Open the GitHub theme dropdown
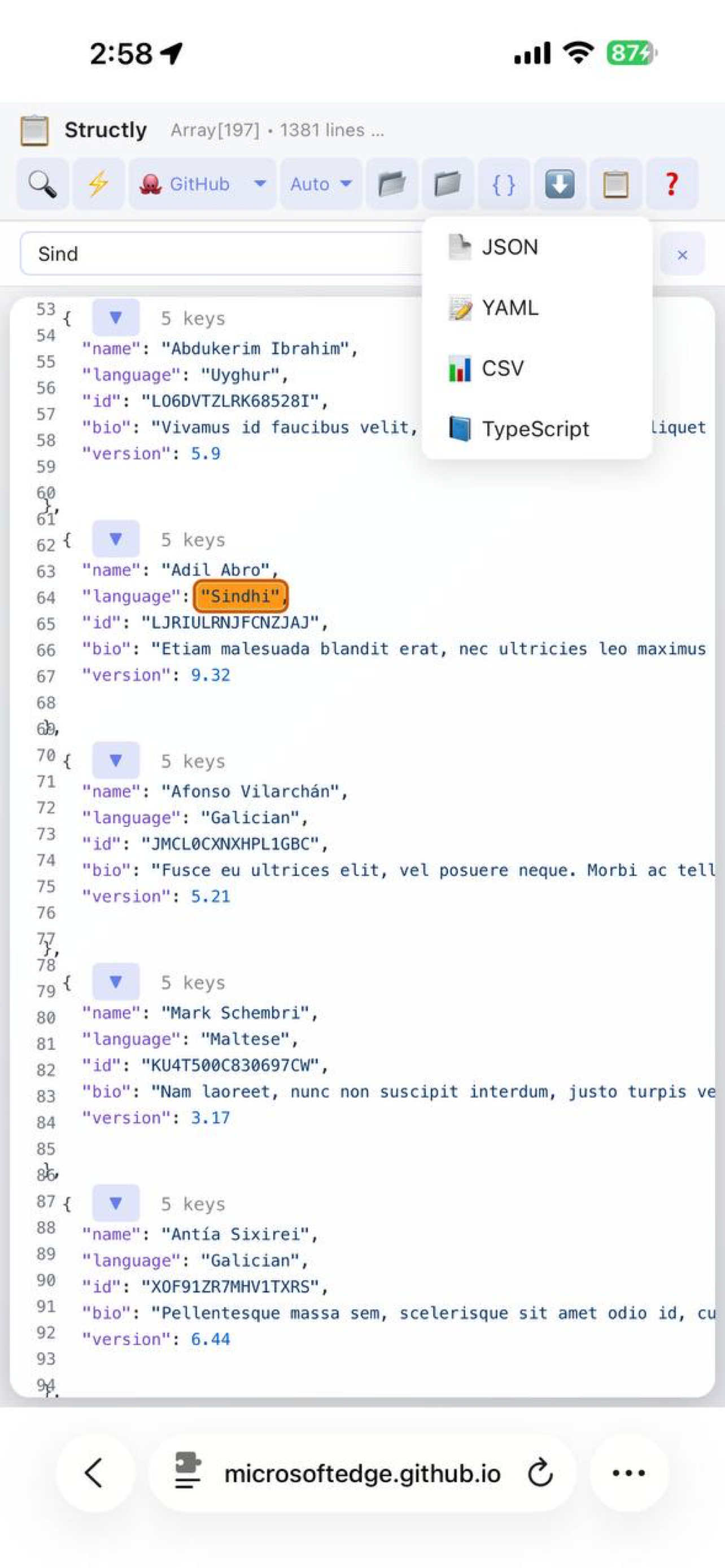The image size is (725, 1568). tap(203, 184)
